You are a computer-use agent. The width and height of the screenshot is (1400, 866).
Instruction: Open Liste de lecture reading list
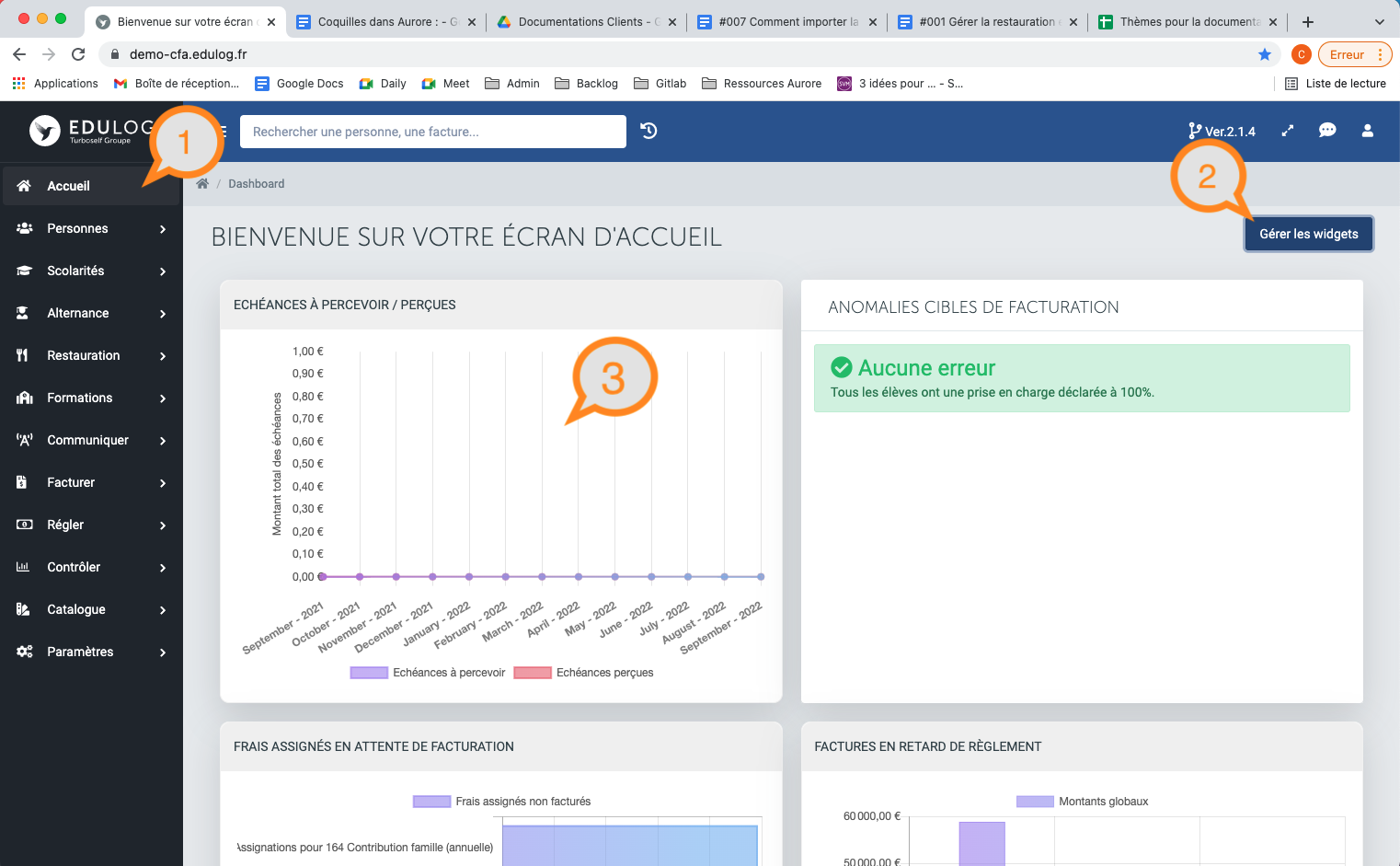[x=1335, y=84]
